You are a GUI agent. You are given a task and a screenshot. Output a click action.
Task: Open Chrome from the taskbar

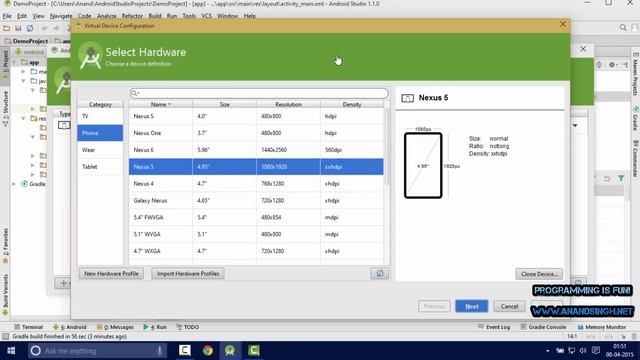208,351
